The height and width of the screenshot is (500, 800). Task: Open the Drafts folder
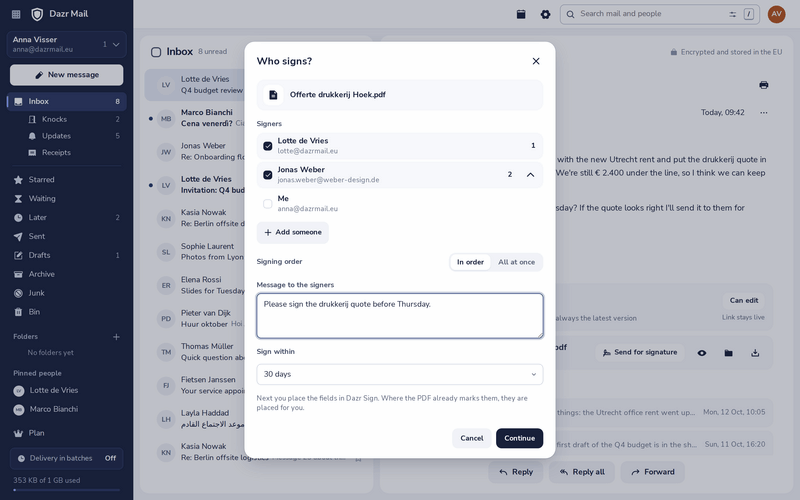(66, 255)
